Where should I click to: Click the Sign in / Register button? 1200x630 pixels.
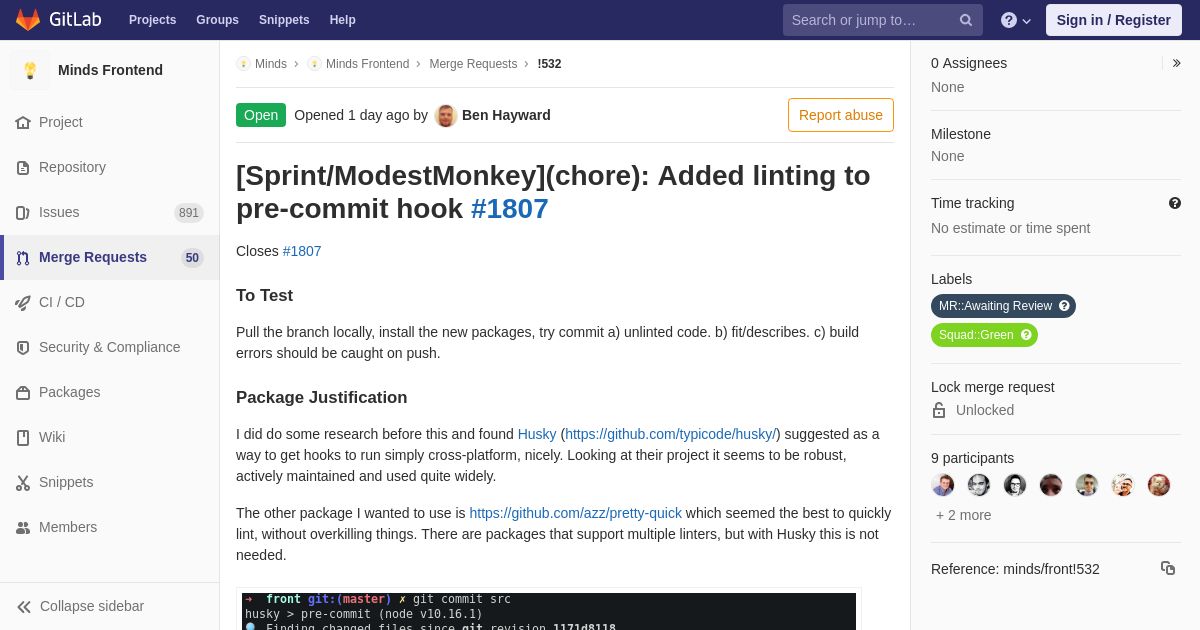pos(1114,20)
